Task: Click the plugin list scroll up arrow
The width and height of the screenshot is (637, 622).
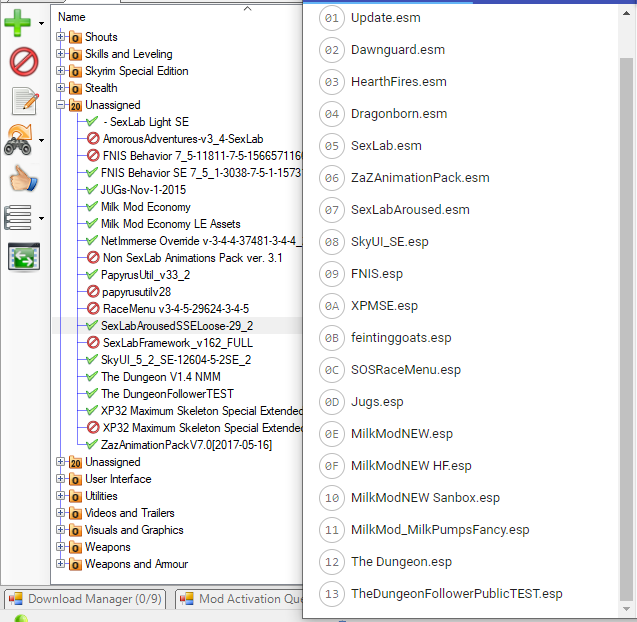Action: coord(626,13)
